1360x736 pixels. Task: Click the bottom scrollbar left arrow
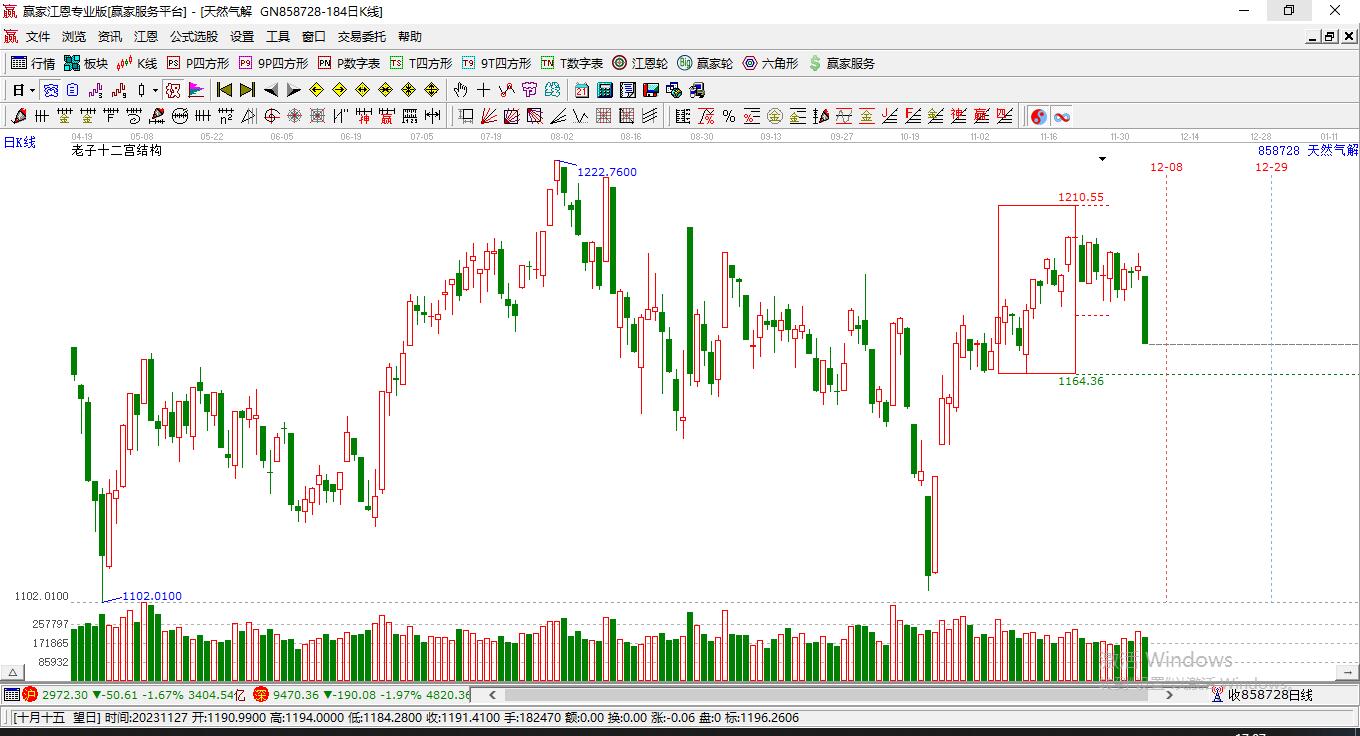tap(491, 694)
